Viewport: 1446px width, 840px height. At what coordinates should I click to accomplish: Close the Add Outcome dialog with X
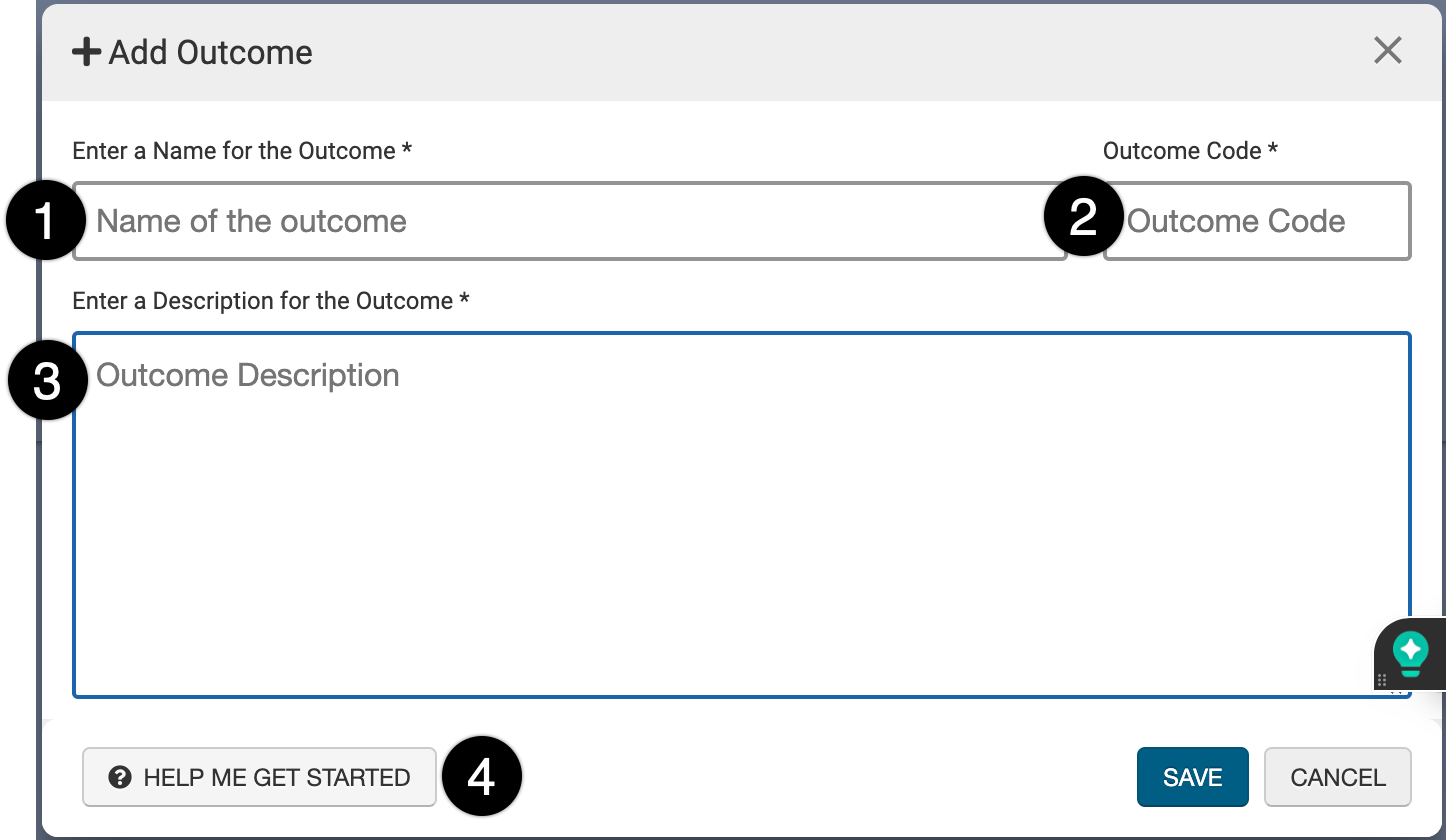click(x=1387, y=50)
